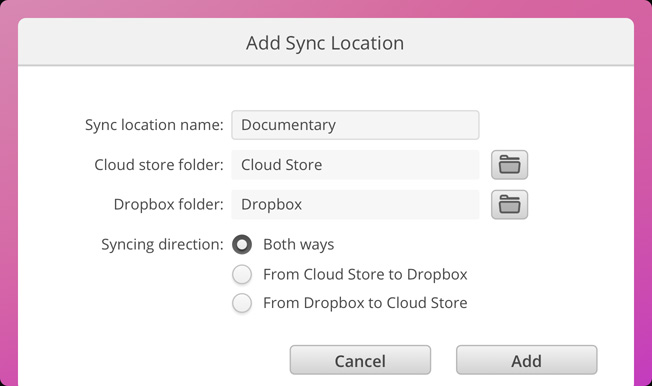652x386 pixels.
Task: Click the Syncing direction label
Action: coord(163,245)
